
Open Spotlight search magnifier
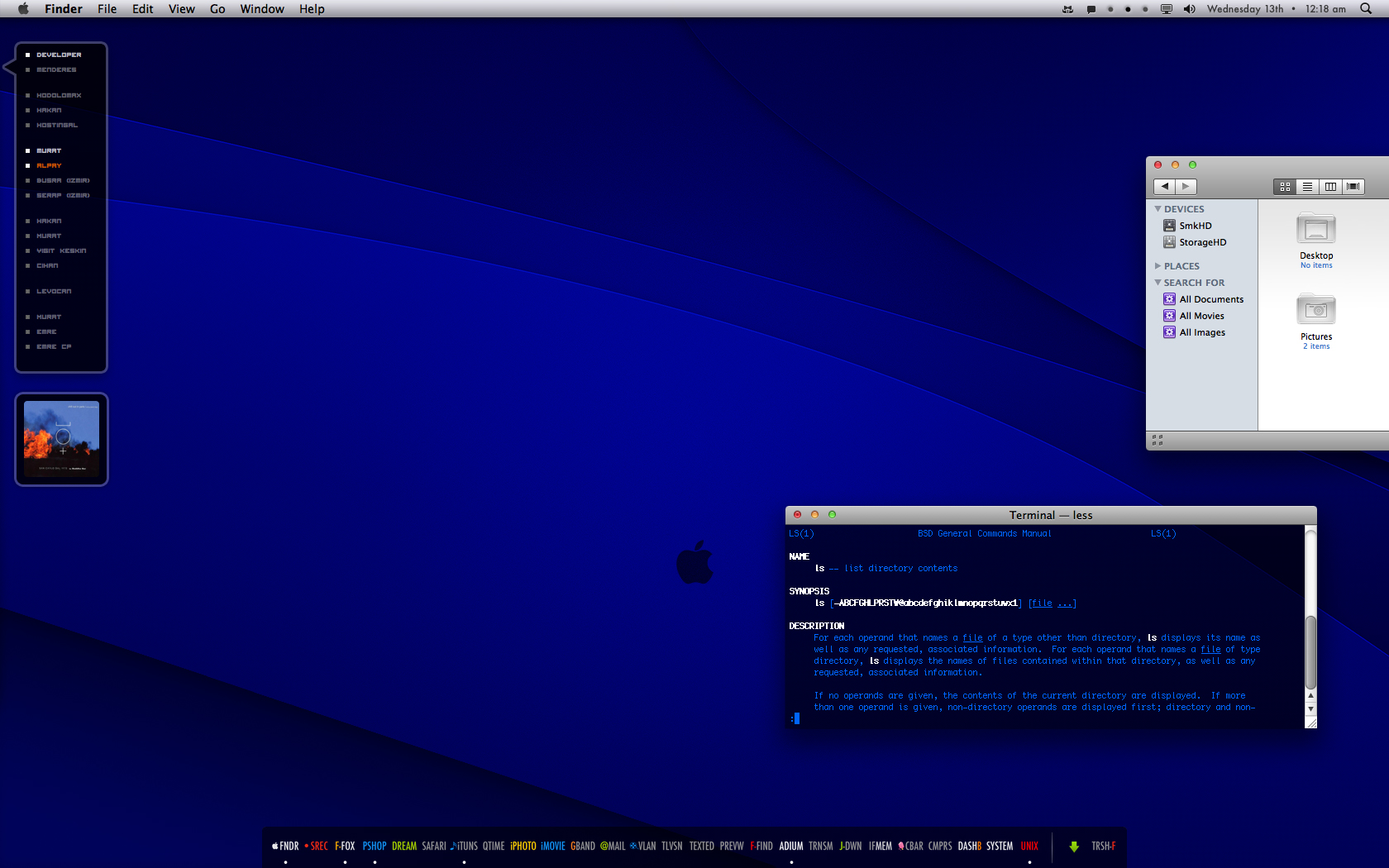click(x=1366, y=8)
